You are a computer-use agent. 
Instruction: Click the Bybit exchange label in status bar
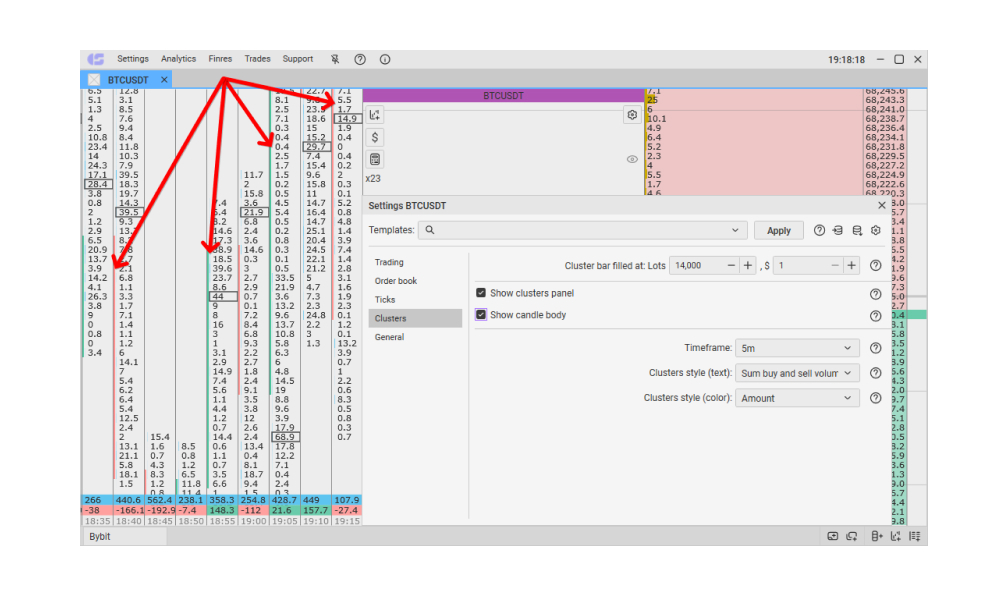pos(100,536)
